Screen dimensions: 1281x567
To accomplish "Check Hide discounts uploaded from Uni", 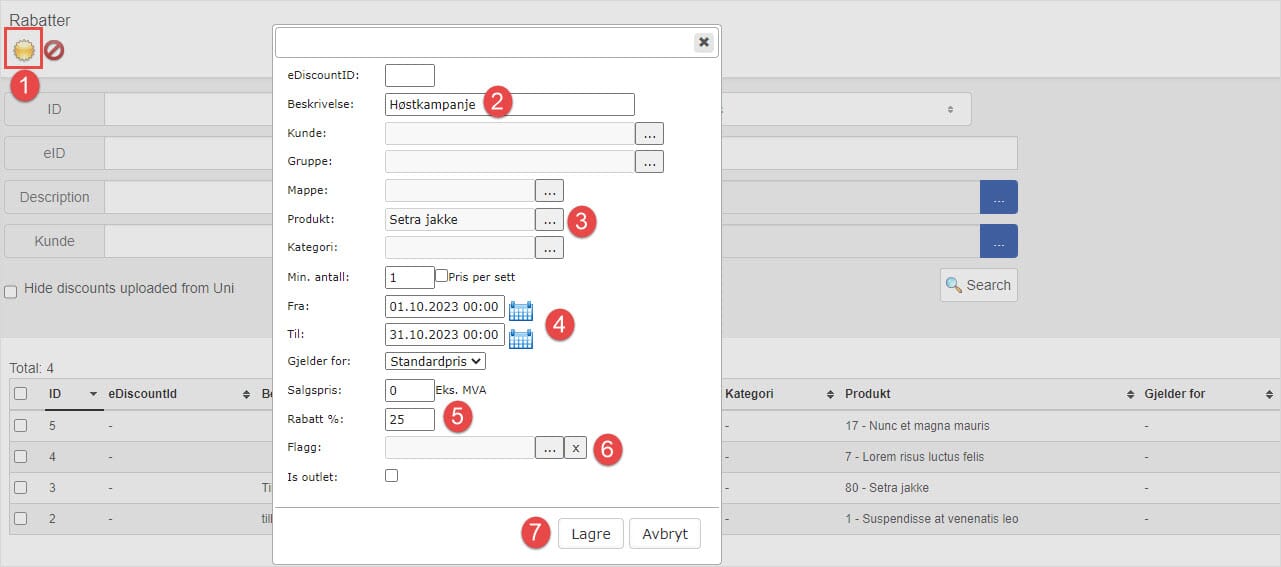I will pyautogui.click(x=11, y=292).
